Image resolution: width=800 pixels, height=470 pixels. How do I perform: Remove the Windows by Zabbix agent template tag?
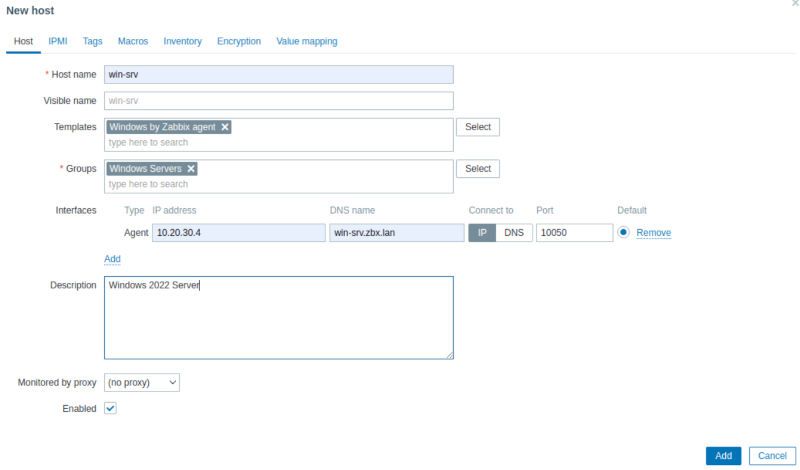(225, 127)
